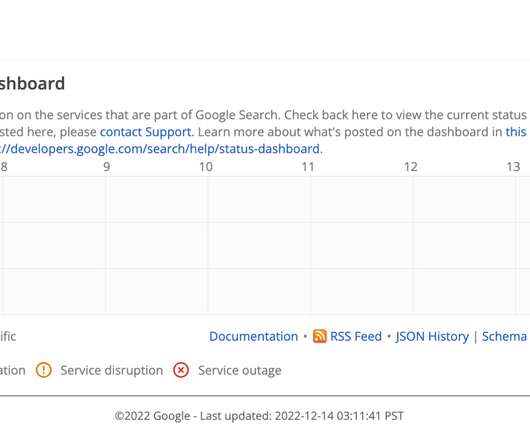The height and width of the screenshot is (442, 530).
Task: Click the bottom-row timeline cell under day 12
Action: pyautogui.click(x=464, y=291)
